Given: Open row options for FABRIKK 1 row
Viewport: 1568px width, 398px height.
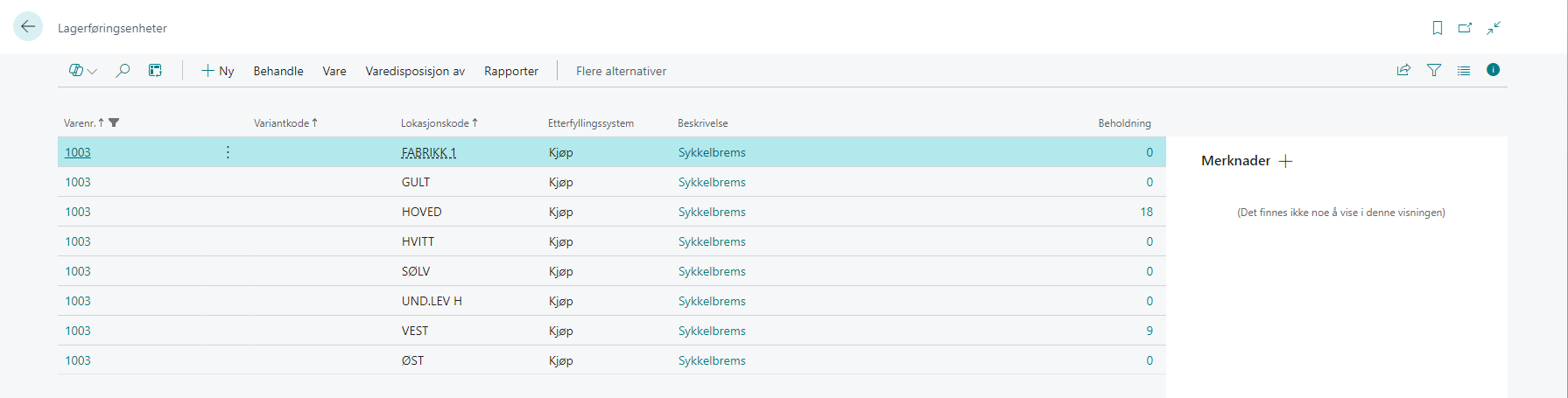Looking at the screenshot, I should pyautogui.click(x=228, y=152).
